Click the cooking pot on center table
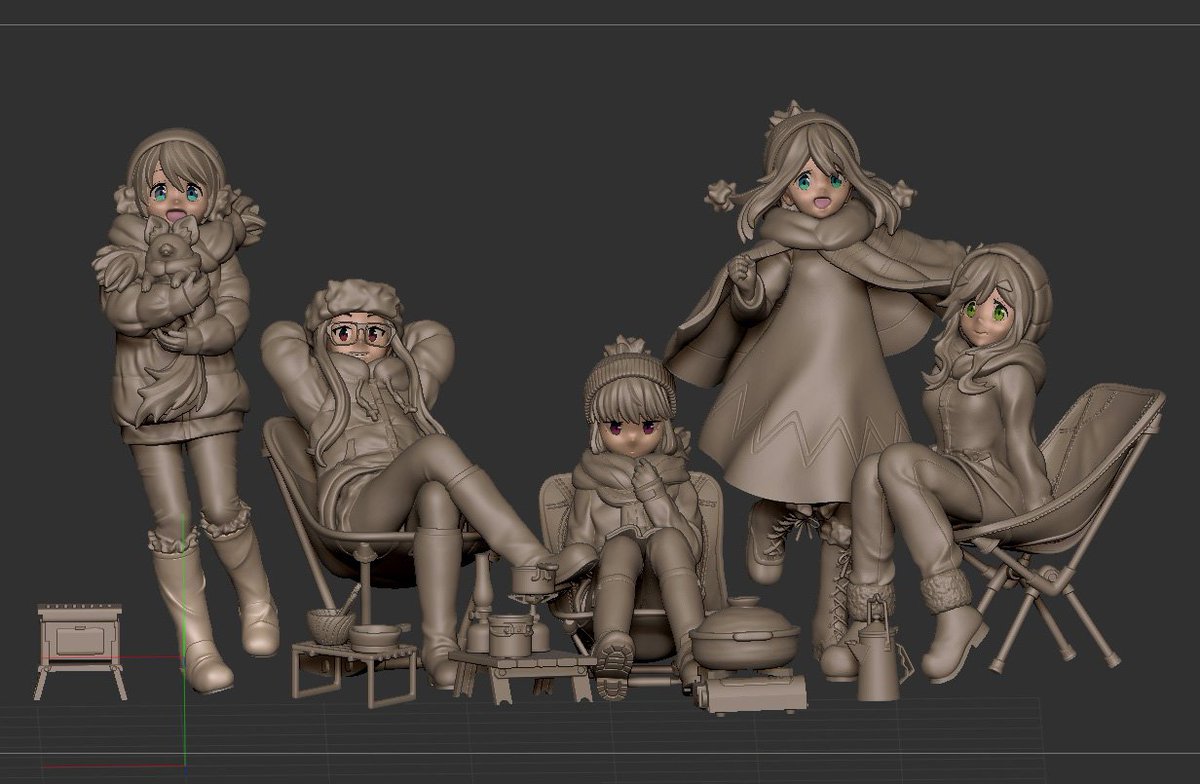The image size is (1200, 784). (x=512, y=635)
